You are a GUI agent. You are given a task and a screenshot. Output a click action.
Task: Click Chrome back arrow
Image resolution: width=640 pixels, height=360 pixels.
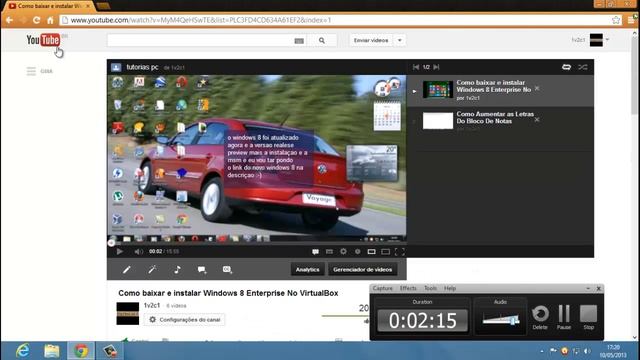click(9, 20)
